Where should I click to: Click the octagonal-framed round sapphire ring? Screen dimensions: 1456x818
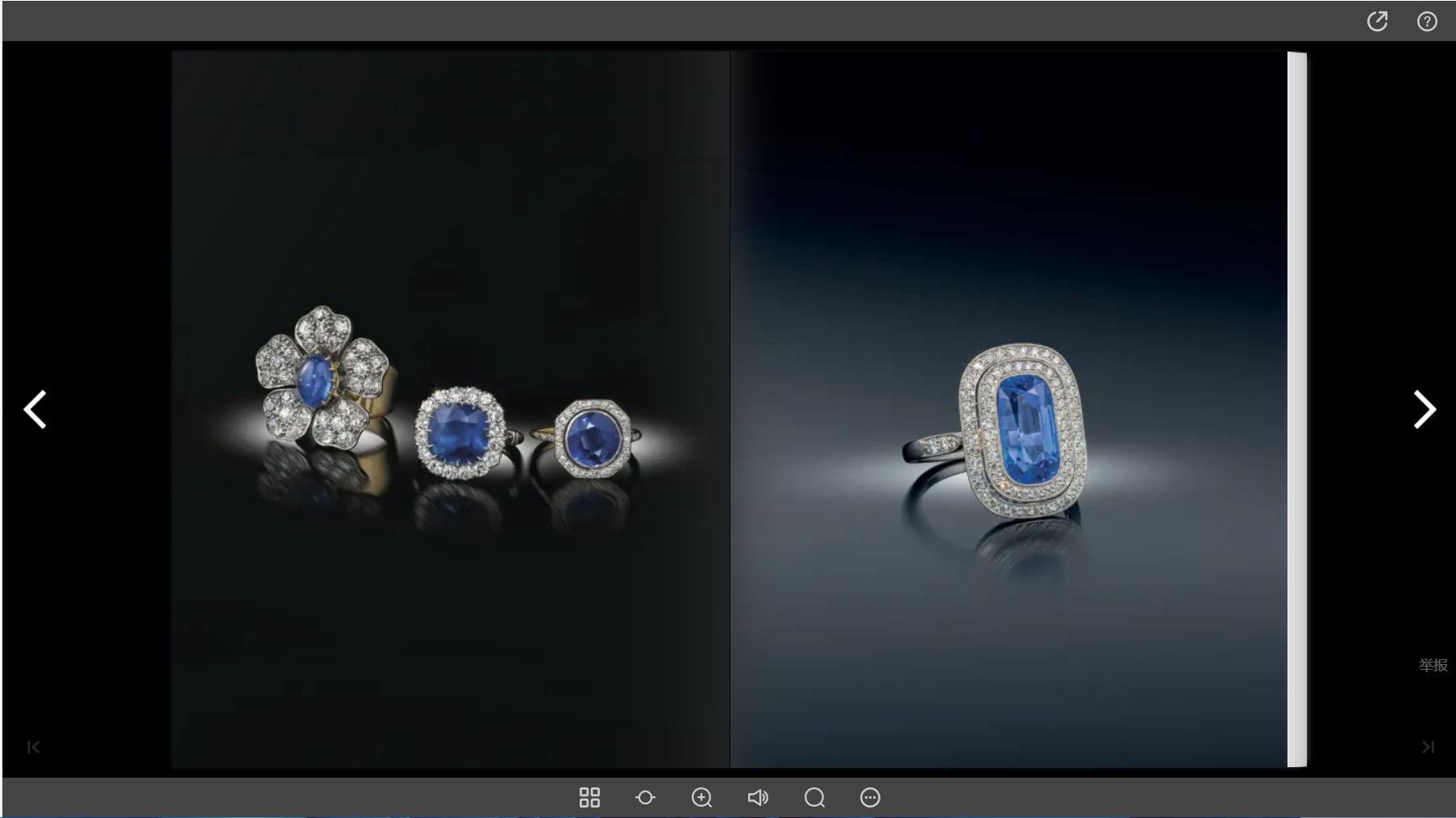(x=593, y=439)
